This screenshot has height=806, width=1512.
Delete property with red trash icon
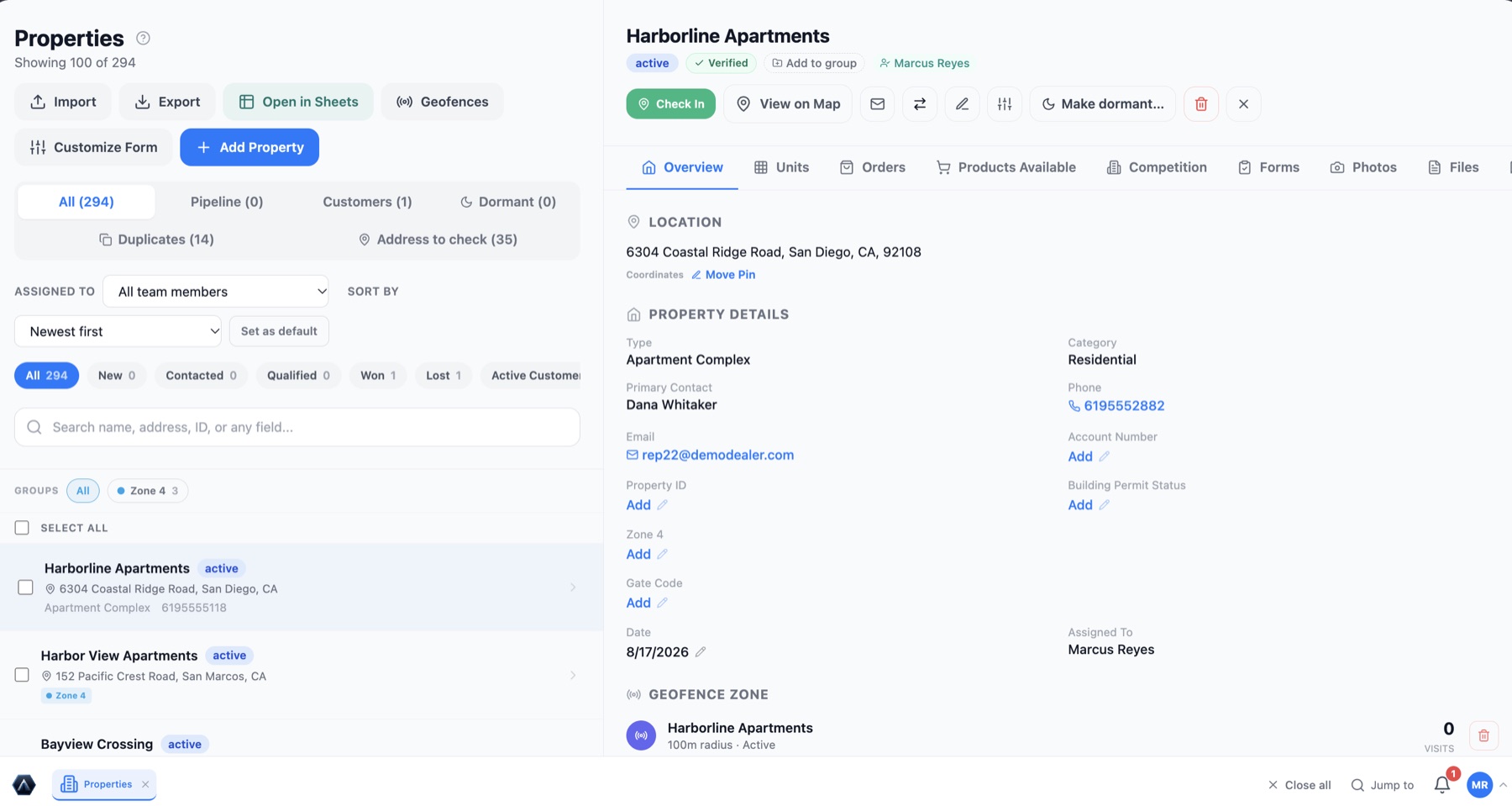click(1201, 104)
